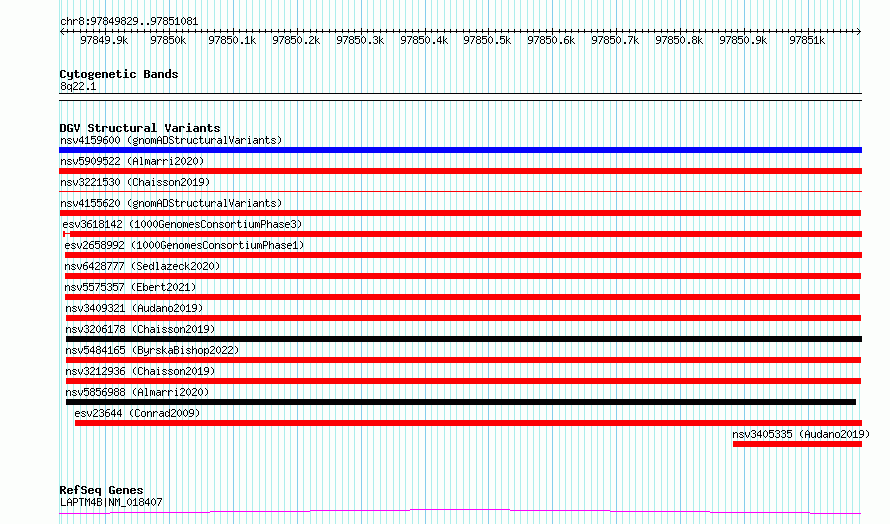Click the chr8:97849829..97851081 region label
Image resolution: width=890 pixels, height=524 pixels.
pos(129,22)
